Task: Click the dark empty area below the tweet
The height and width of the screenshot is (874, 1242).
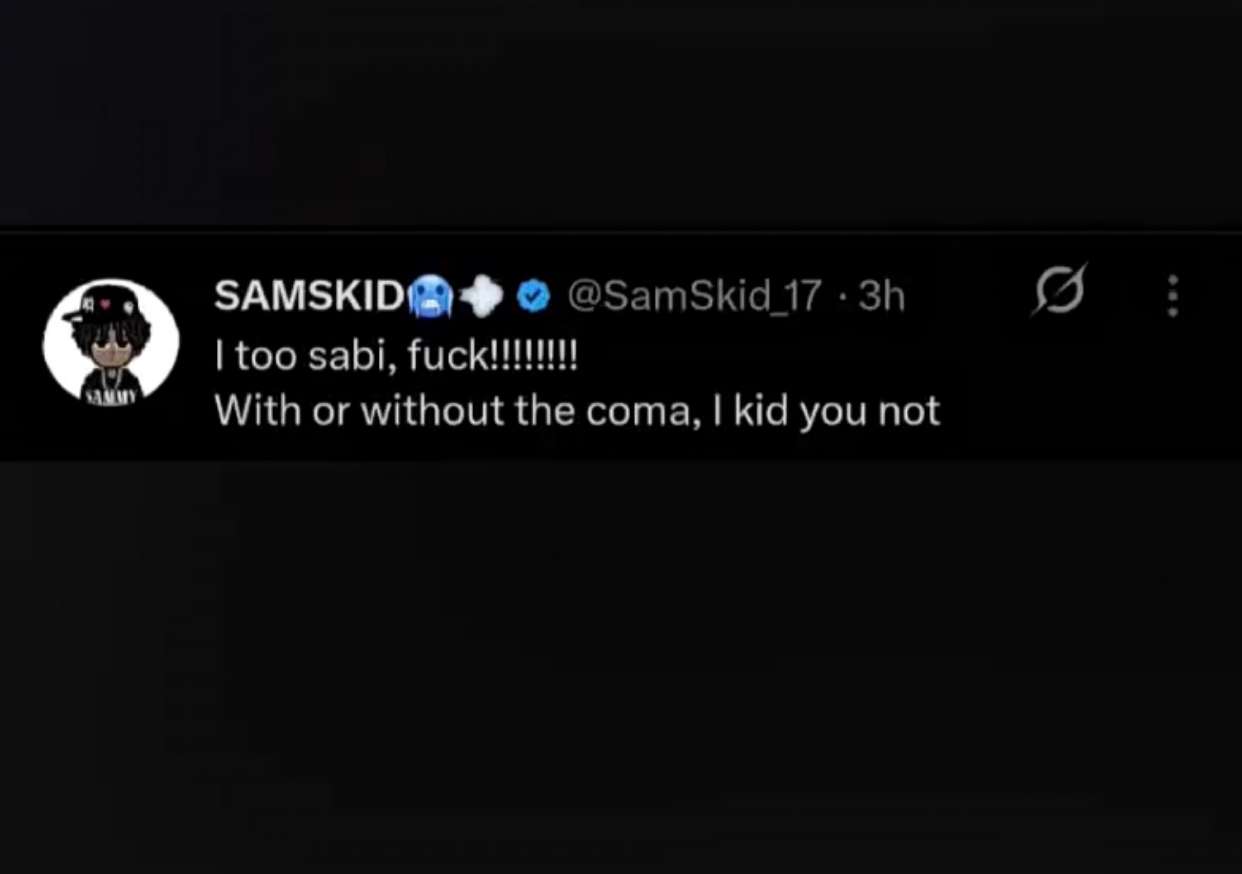Action: pos(620,660)
